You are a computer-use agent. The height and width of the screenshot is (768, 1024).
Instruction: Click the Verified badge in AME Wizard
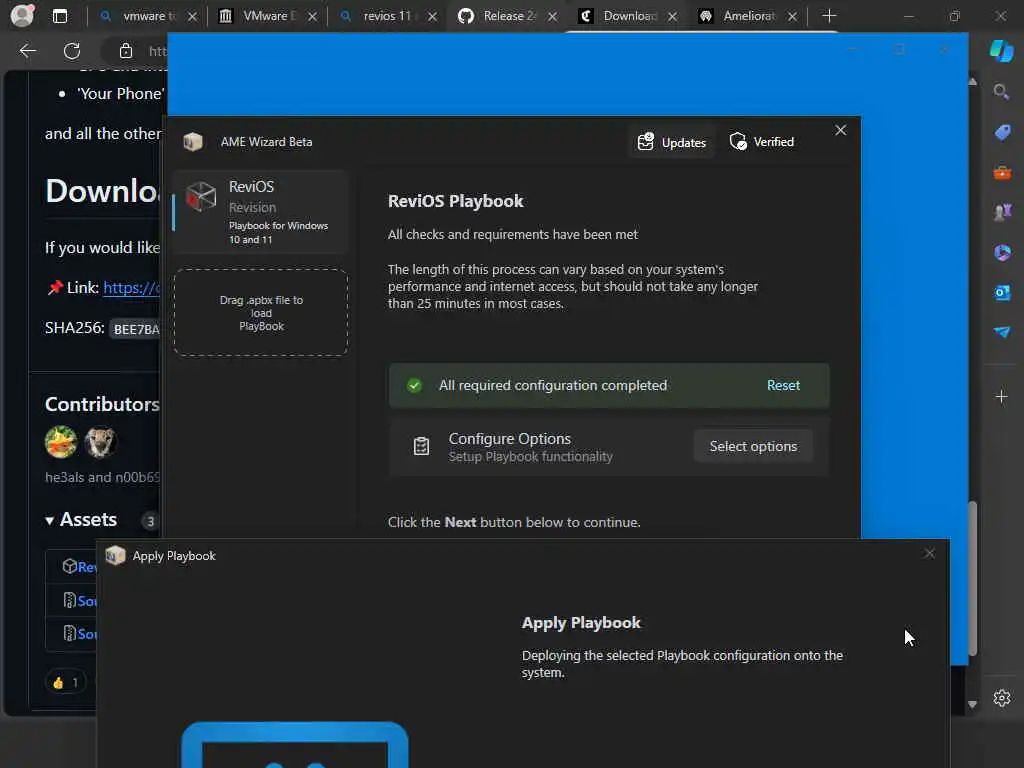[x=761, y=142]
